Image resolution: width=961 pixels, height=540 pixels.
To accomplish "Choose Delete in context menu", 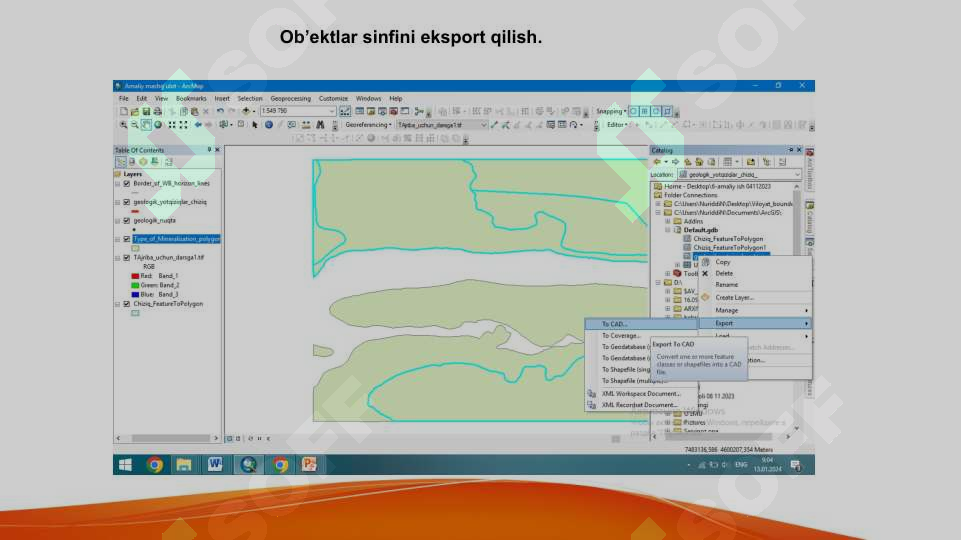I will point(756,273).
